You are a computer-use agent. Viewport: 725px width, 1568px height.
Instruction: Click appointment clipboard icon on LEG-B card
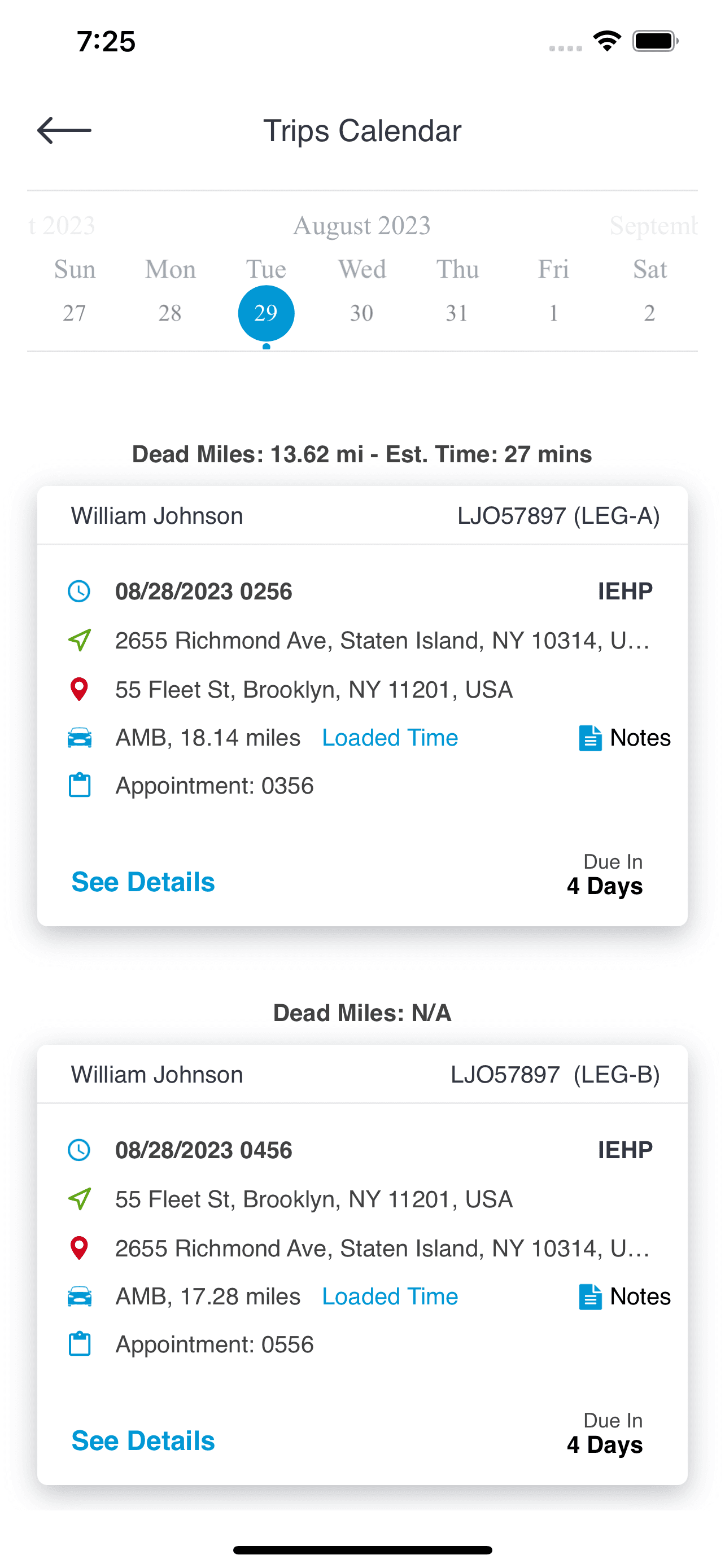pyautogui.click(x=79, y=1344)
